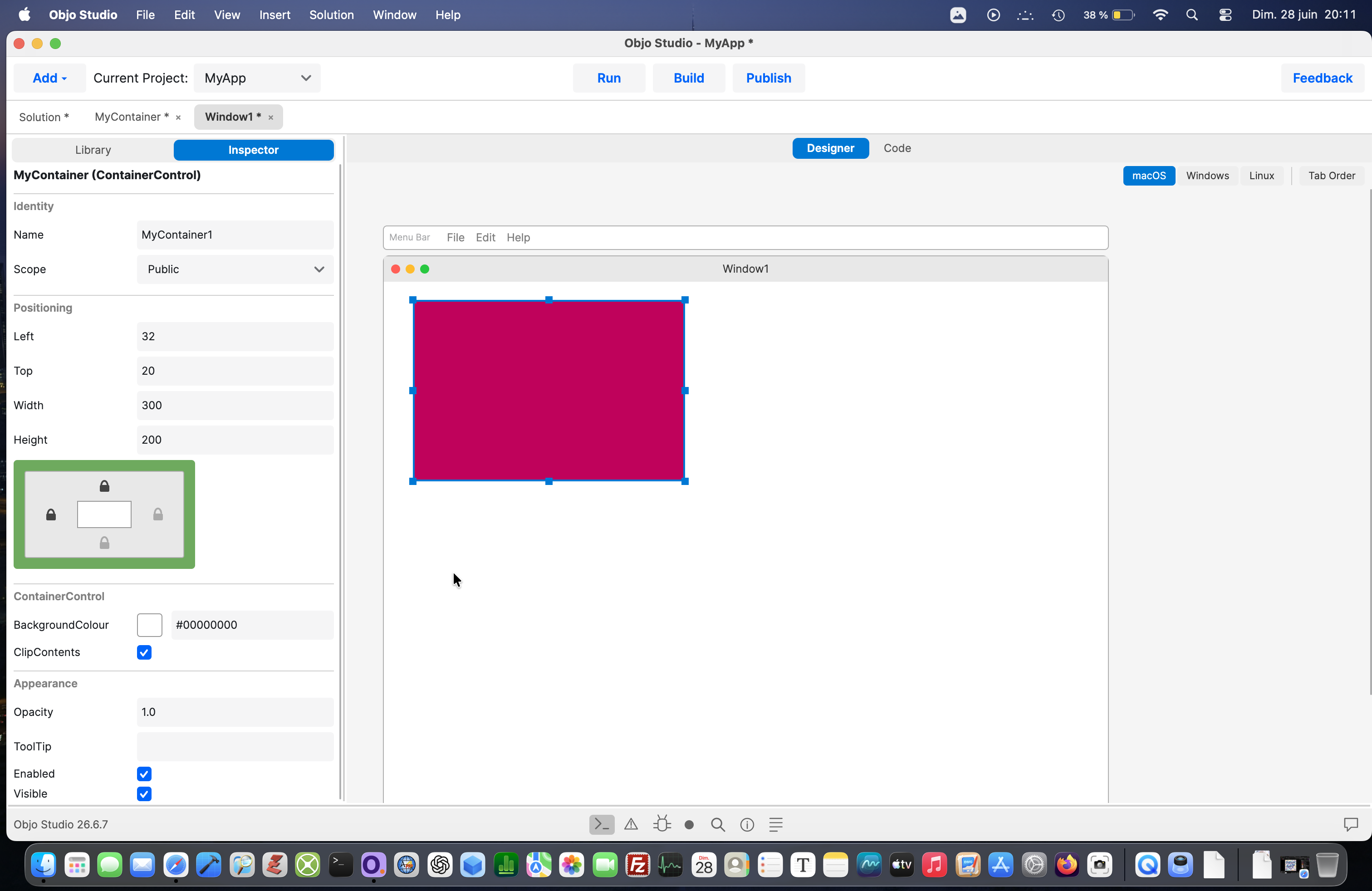Click the breakpoint dot icon in status bar
Viewport: 1372px width, 891px height.
pos(689,825)
